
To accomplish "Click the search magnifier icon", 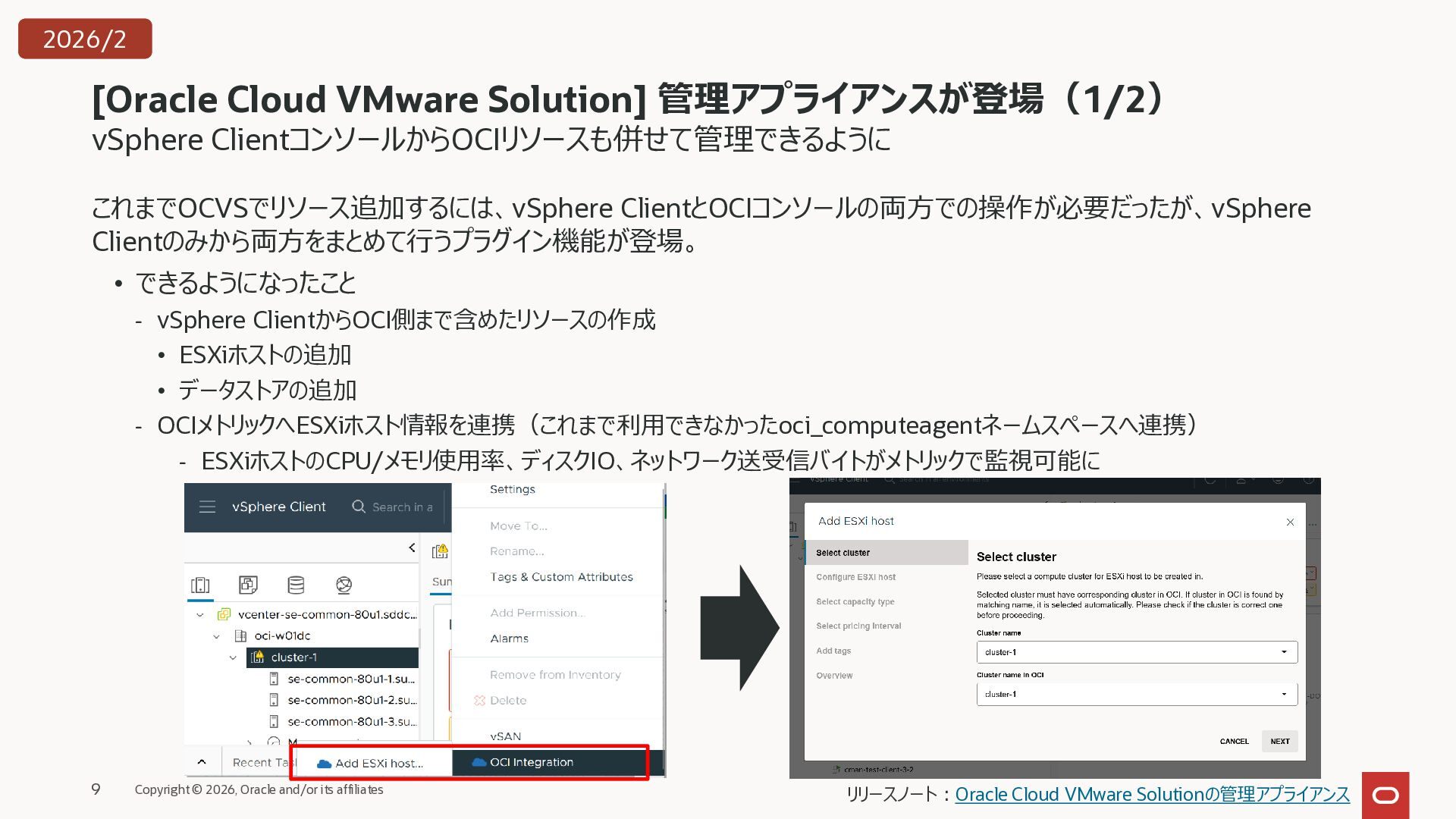I will point(359,507).
